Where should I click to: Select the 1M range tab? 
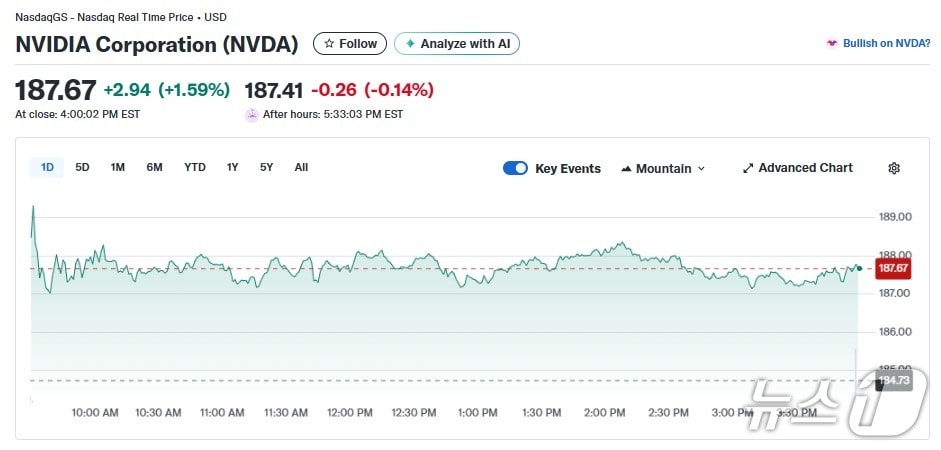117,167
